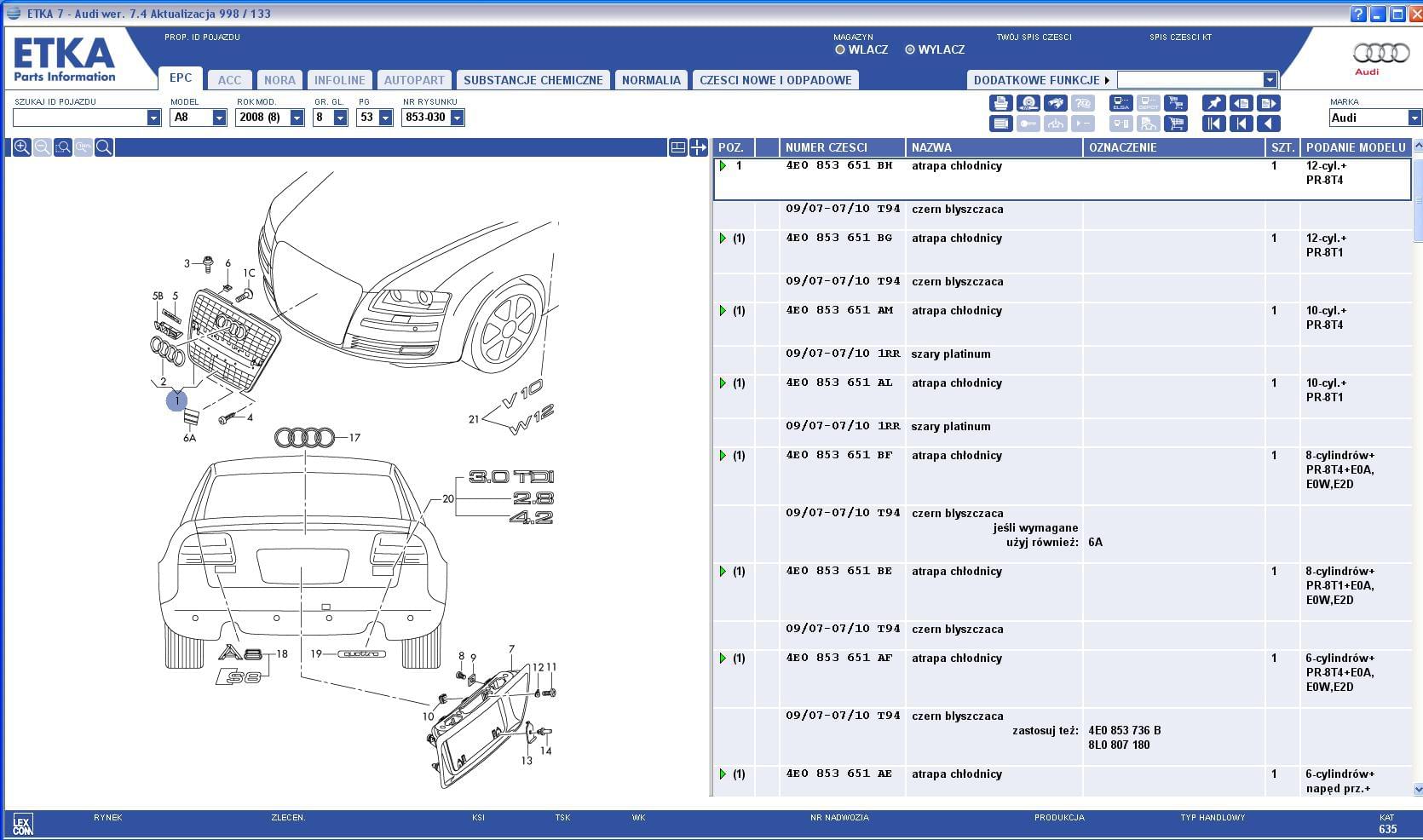Image resolution: width=1423 pixels, height=840 pixels.
Task: Click the pushpin icon
Action: coord(1214,103)
